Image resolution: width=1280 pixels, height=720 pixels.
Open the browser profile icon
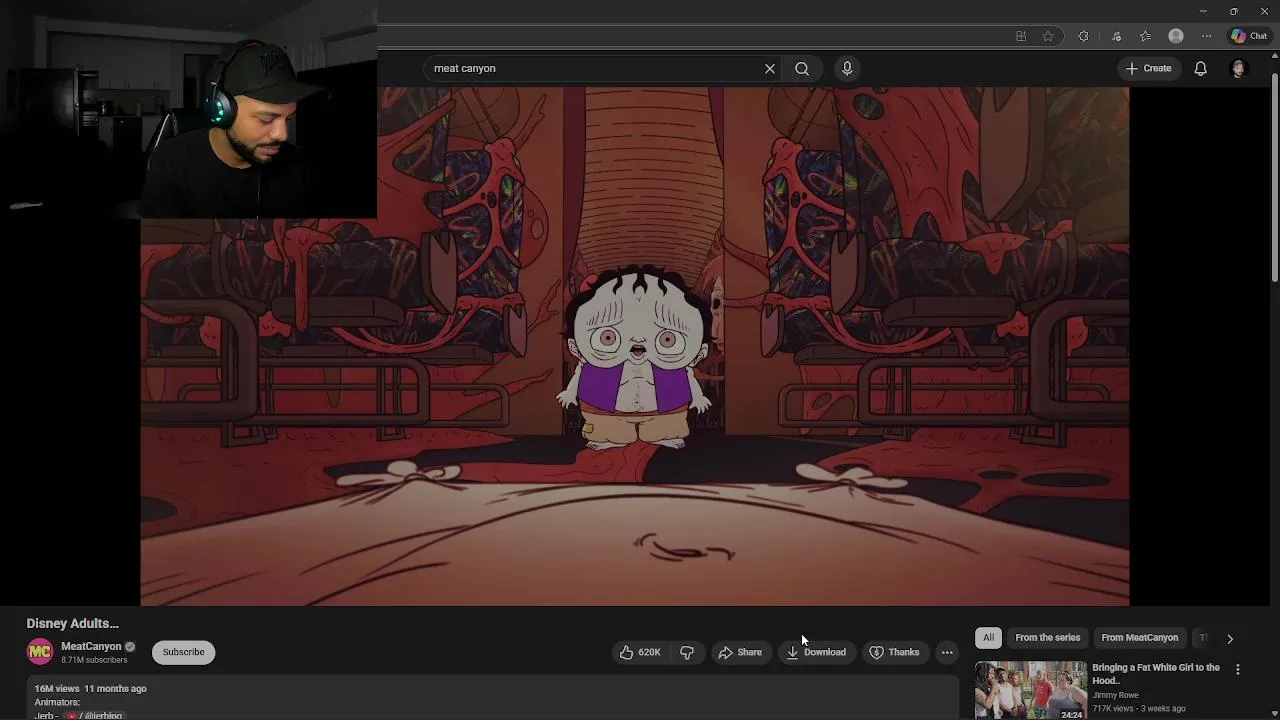[1176, 36]
